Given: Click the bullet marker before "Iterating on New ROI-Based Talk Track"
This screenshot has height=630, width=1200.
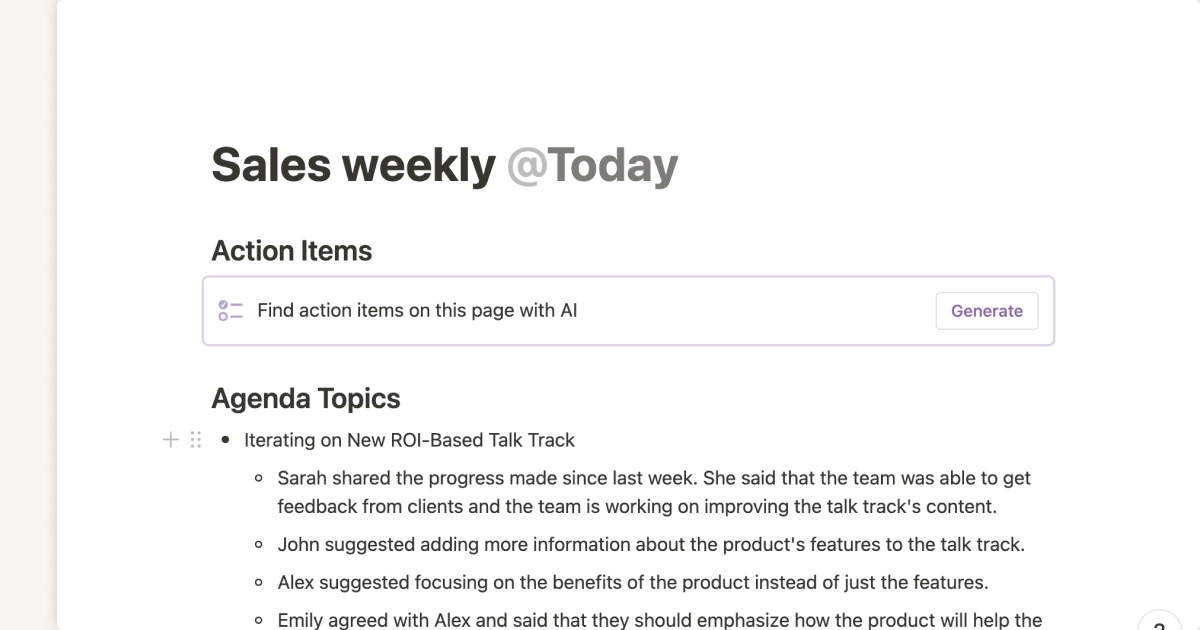Looking at the screenshot, I should [x=226, y=440].
